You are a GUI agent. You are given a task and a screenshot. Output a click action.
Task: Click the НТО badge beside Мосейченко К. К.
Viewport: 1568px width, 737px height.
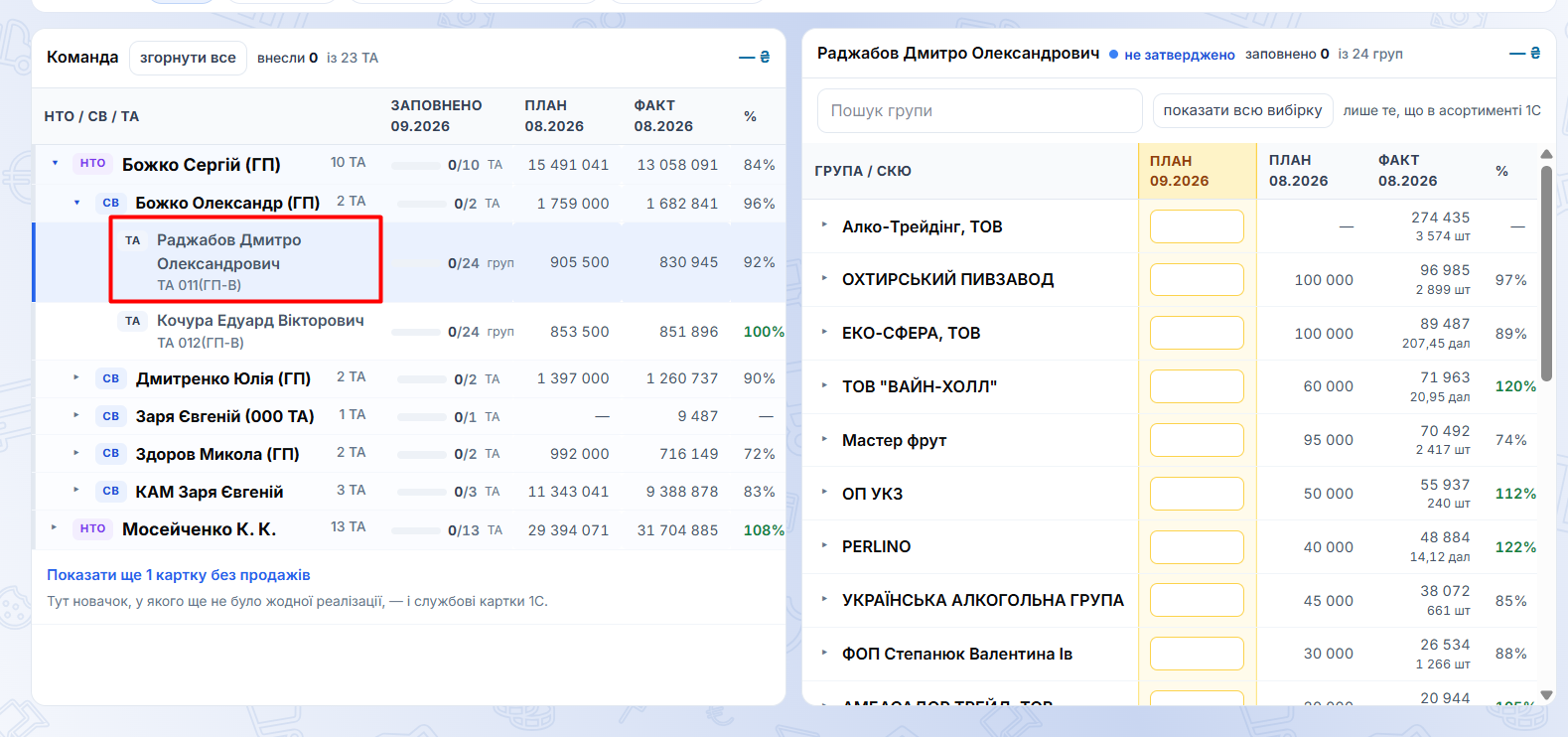[x=92, y=528]
